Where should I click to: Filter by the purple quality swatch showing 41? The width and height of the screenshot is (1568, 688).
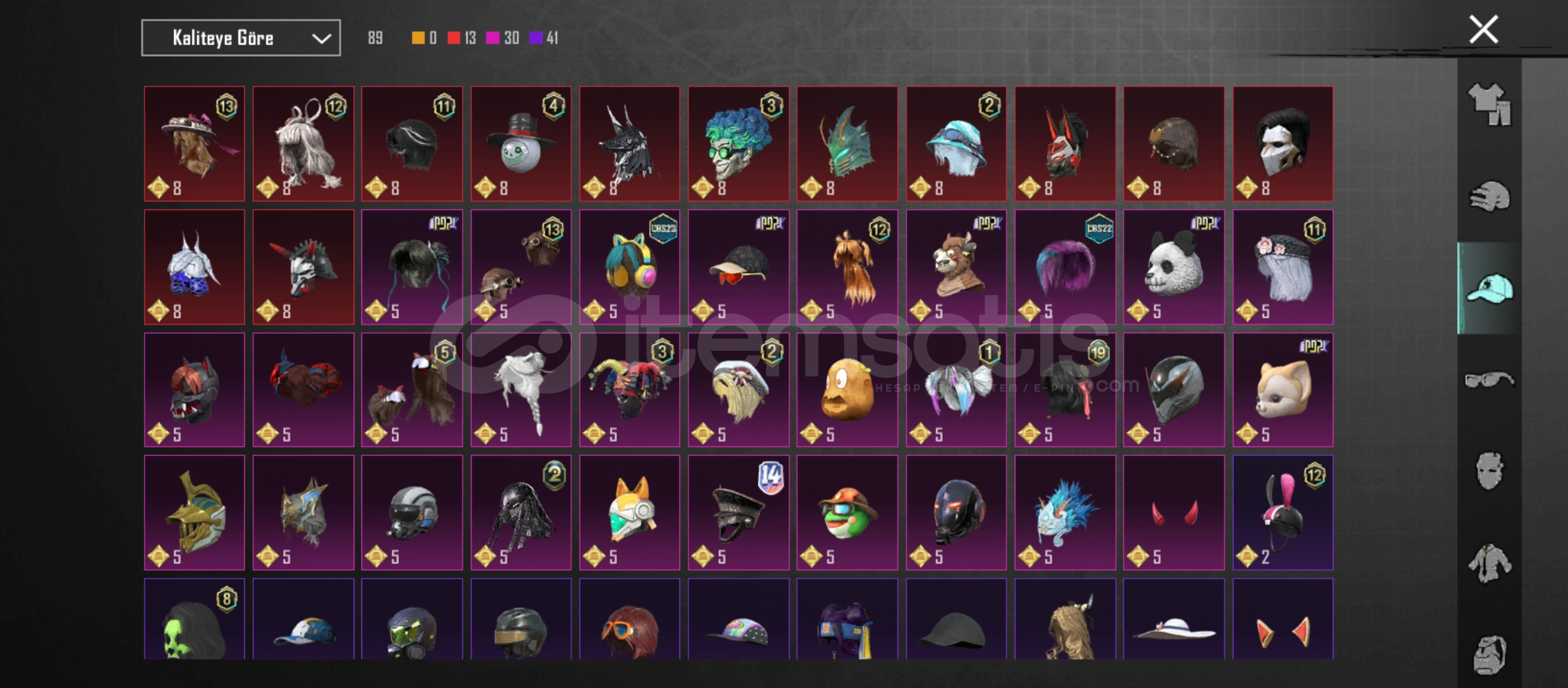coord(544,38)
